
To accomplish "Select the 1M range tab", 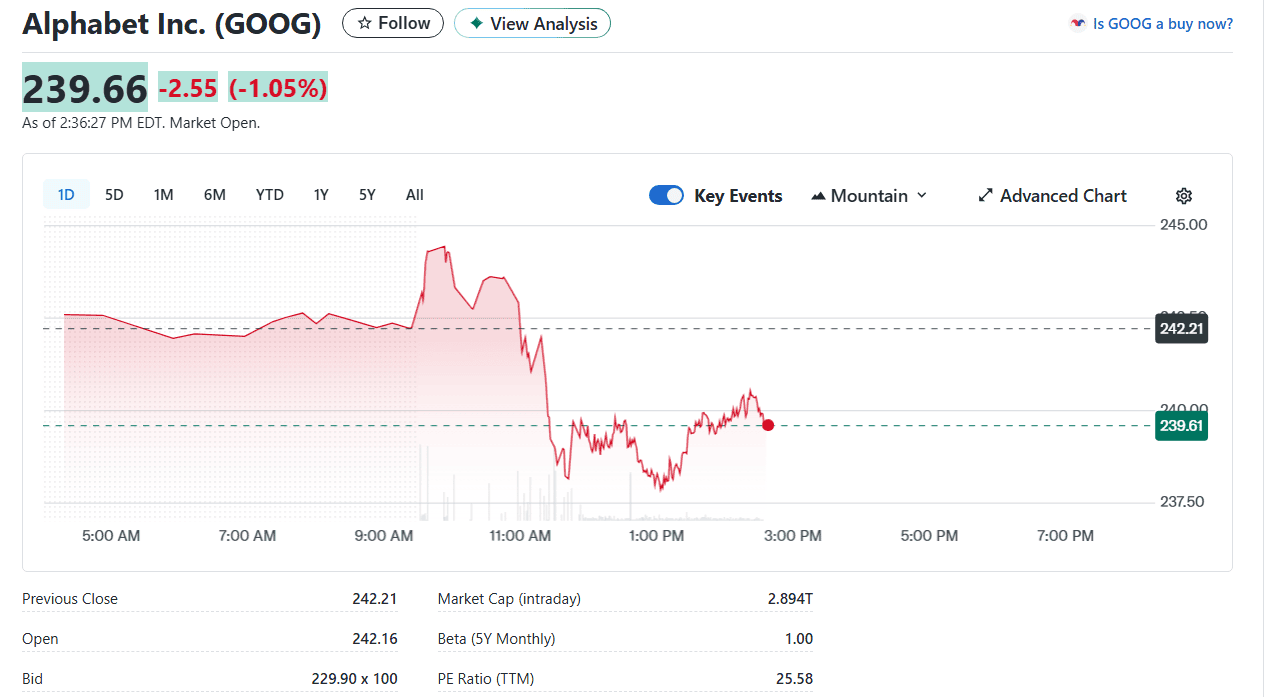I will [x=163, y=195].
